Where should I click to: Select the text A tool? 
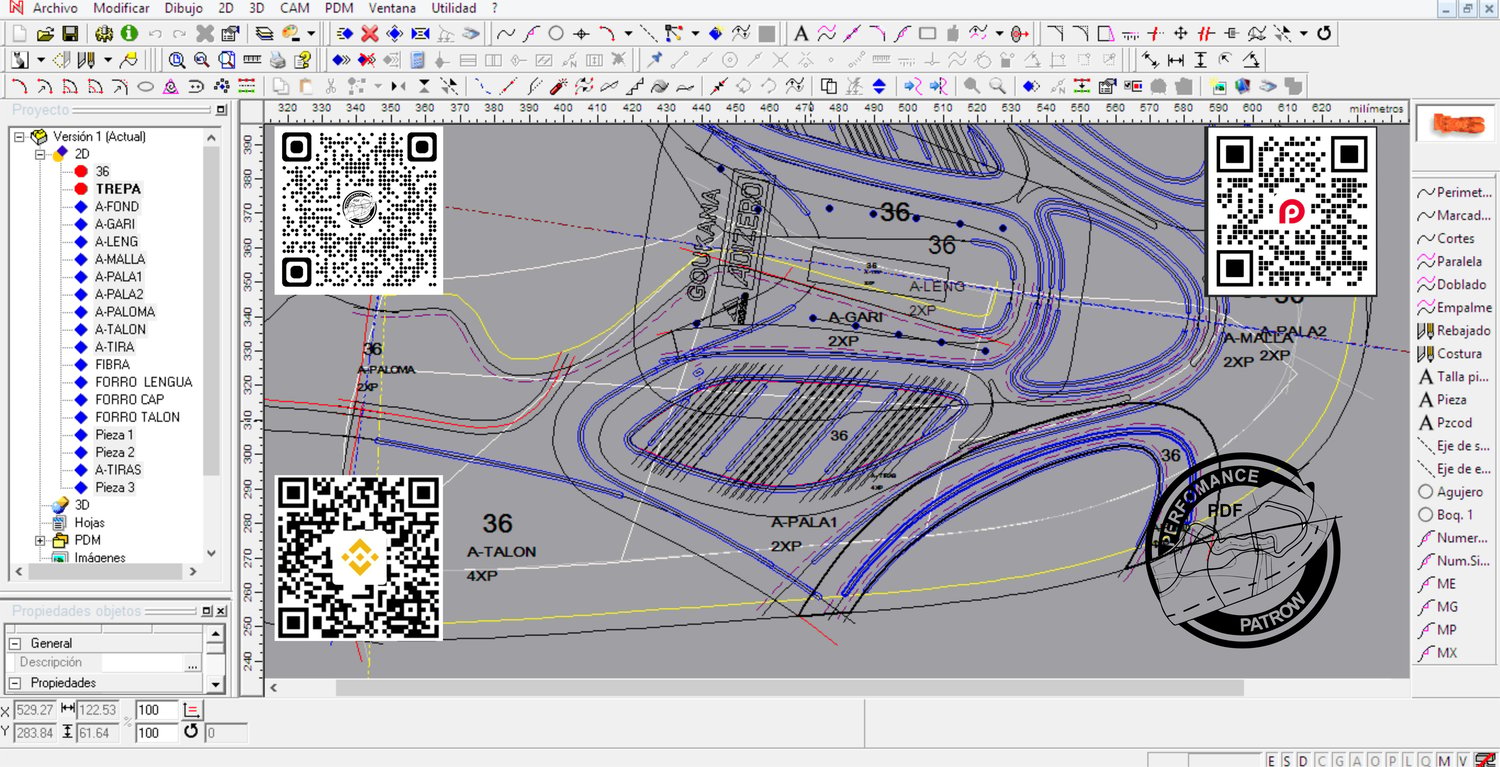point(801,34)
